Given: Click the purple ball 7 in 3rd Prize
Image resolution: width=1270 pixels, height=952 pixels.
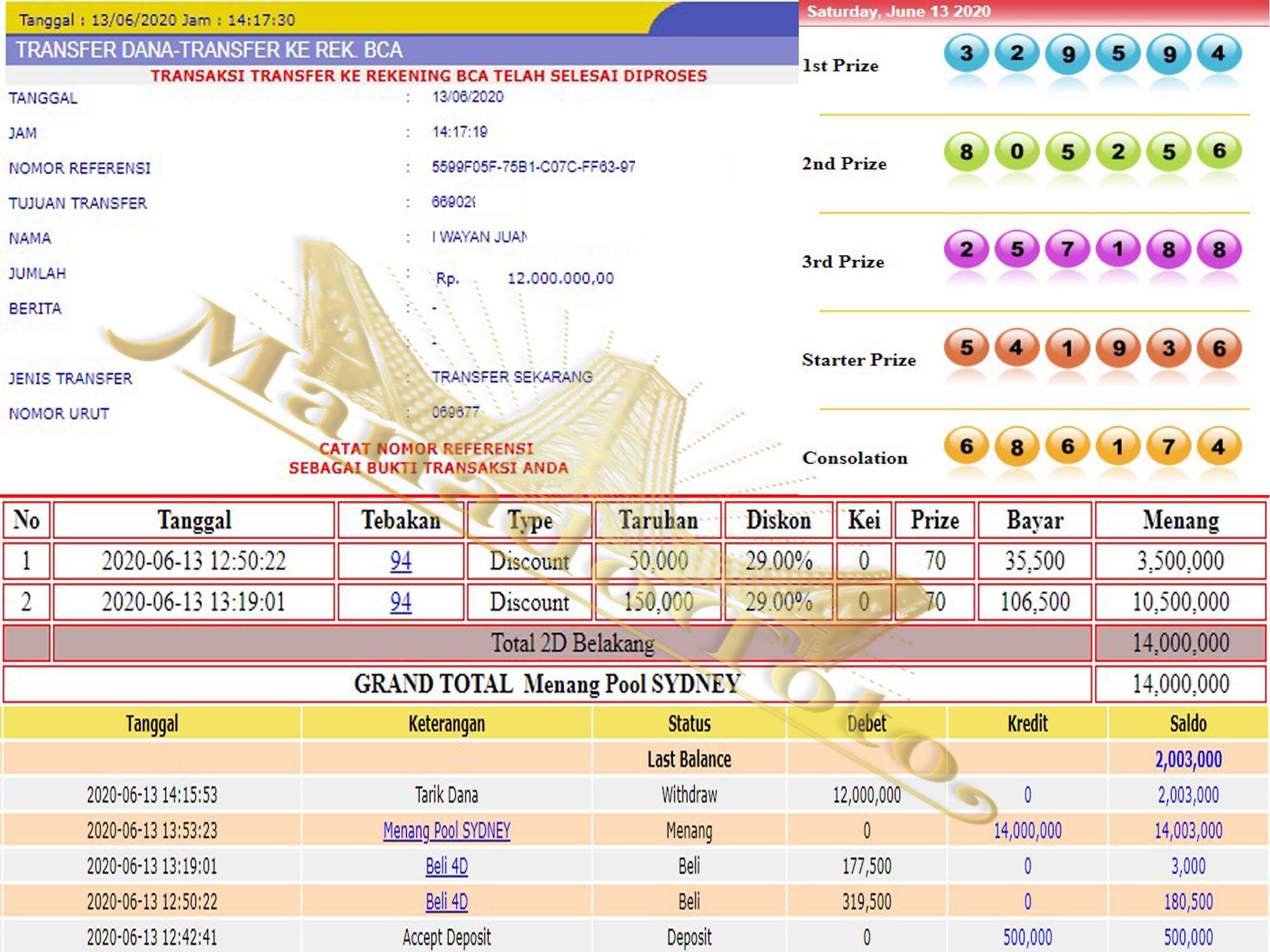Looking at the screenshot, I should point(1067,249).
